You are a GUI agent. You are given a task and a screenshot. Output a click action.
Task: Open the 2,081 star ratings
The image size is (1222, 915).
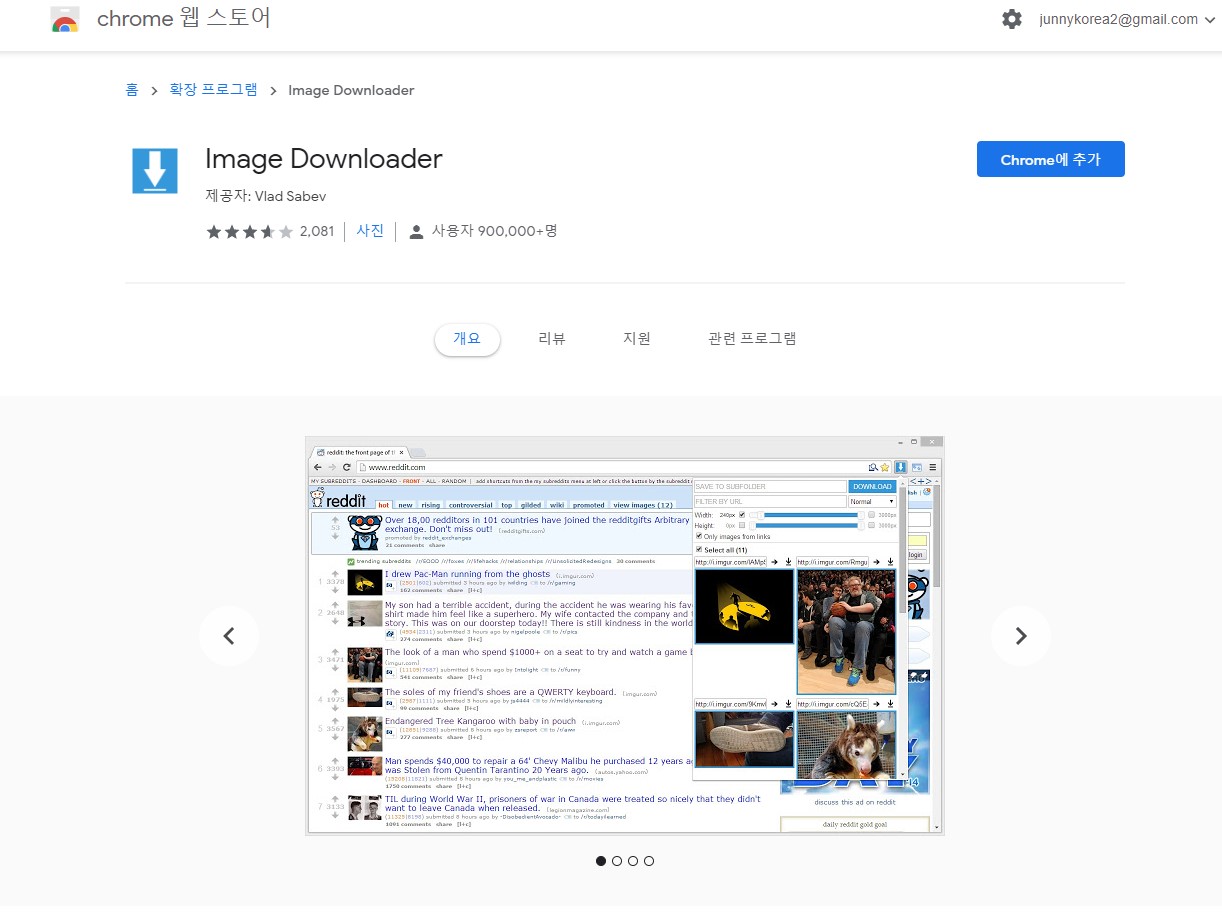[270, 231]
